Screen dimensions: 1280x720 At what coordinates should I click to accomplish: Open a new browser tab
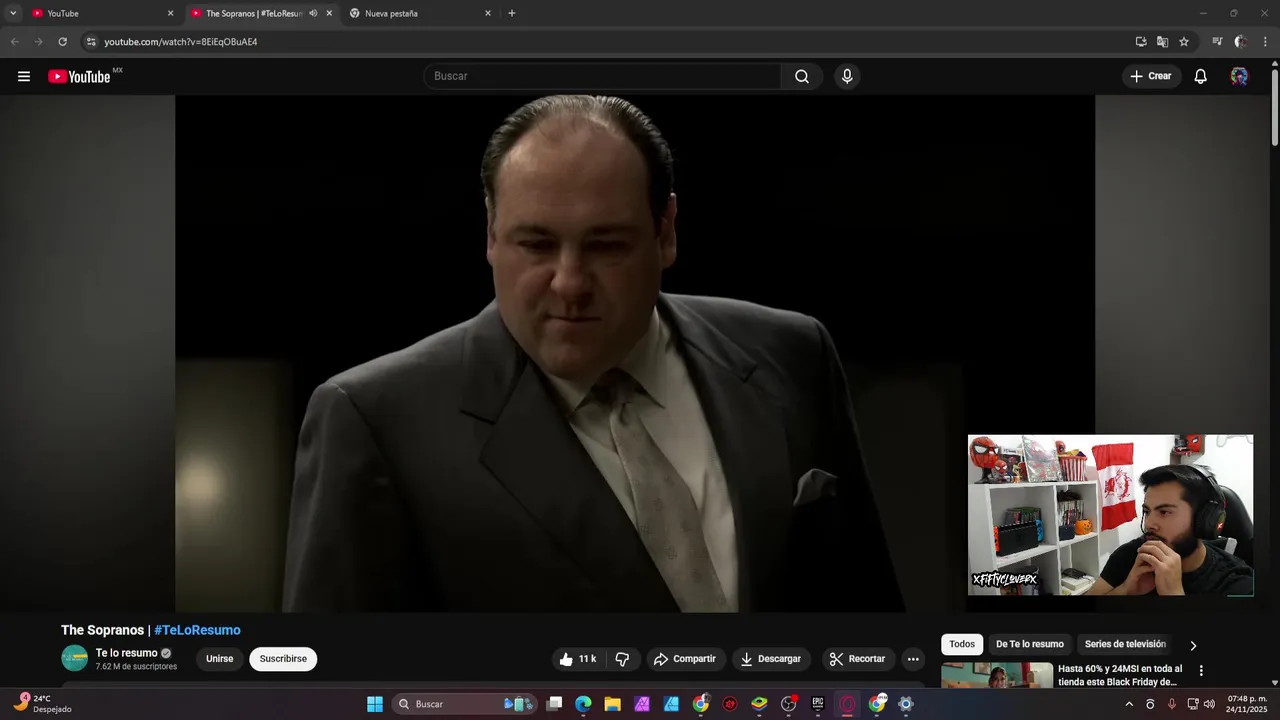(512, 13)
